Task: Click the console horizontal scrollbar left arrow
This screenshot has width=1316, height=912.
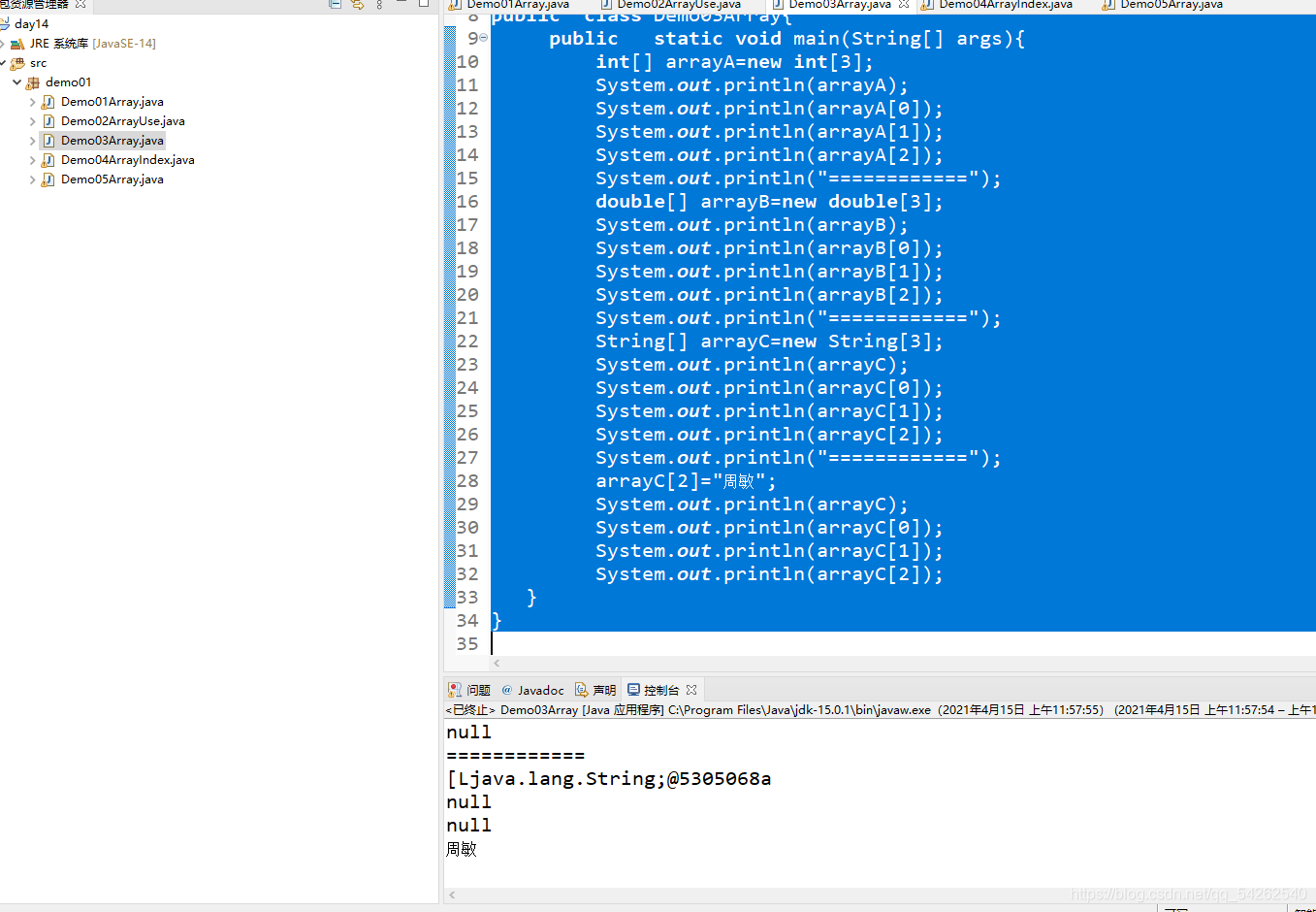Action: point(452,896)
